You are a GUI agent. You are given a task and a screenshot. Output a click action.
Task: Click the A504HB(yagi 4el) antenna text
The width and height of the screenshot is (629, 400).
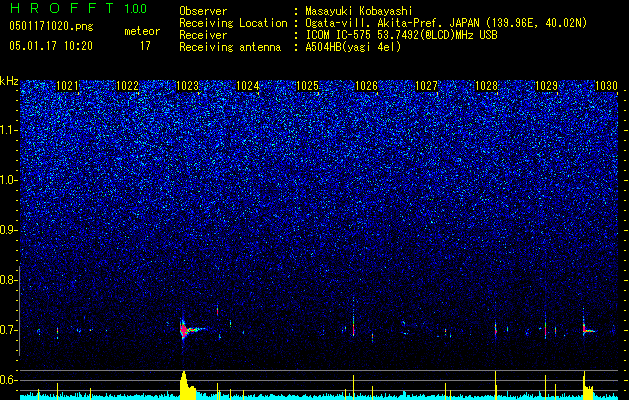pos(353,47)
